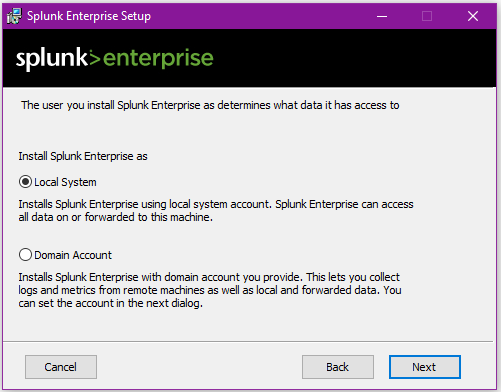Image resolution: width=501 pixels, height=392 pixels.
Task: Click the green 'enterprise' word in logo
Action: (158, 58)
